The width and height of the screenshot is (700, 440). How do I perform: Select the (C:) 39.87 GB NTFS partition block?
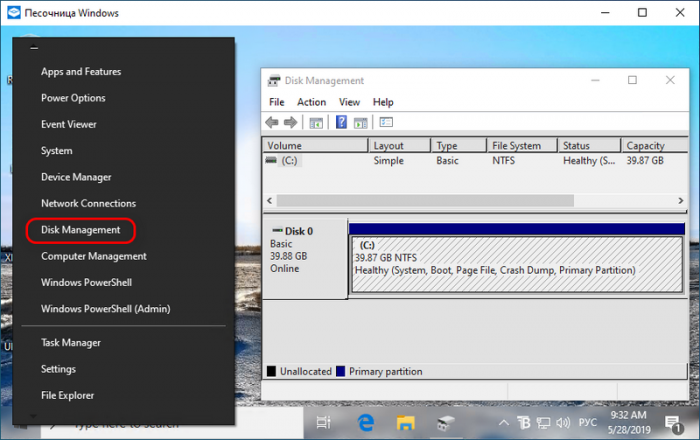tap(517, 264)
